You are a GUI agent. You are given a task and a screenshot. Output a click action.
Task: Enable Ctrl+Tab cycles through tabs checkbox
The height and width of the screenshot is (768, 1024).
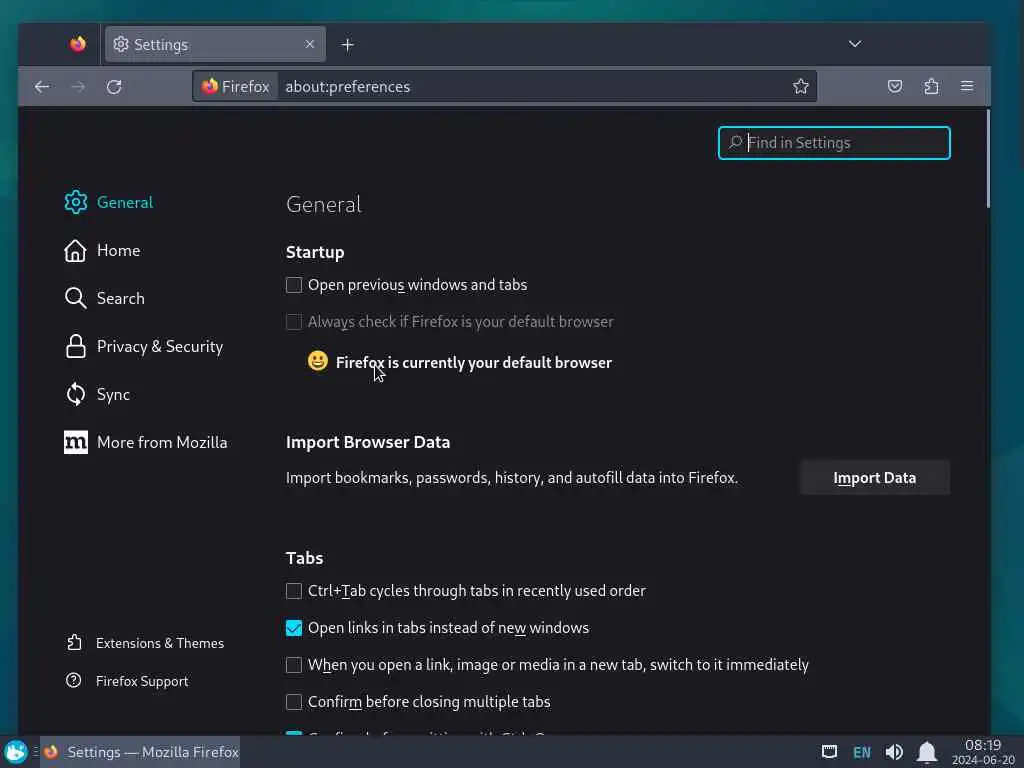[x=294, y=591]
